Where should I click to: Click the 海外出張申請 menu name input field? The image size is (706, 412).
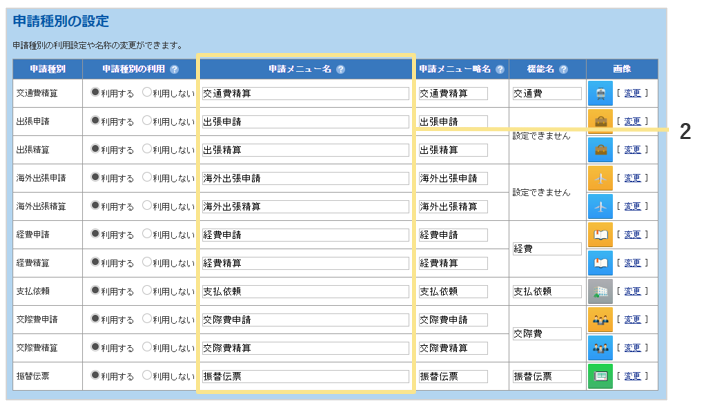(305, 178)
